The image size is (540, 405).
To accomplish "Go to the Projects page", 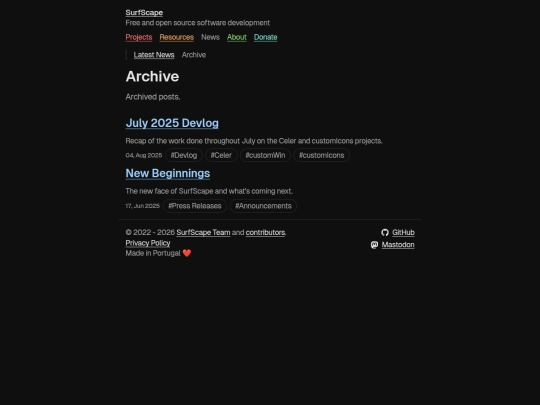I will tap(139, 37).
